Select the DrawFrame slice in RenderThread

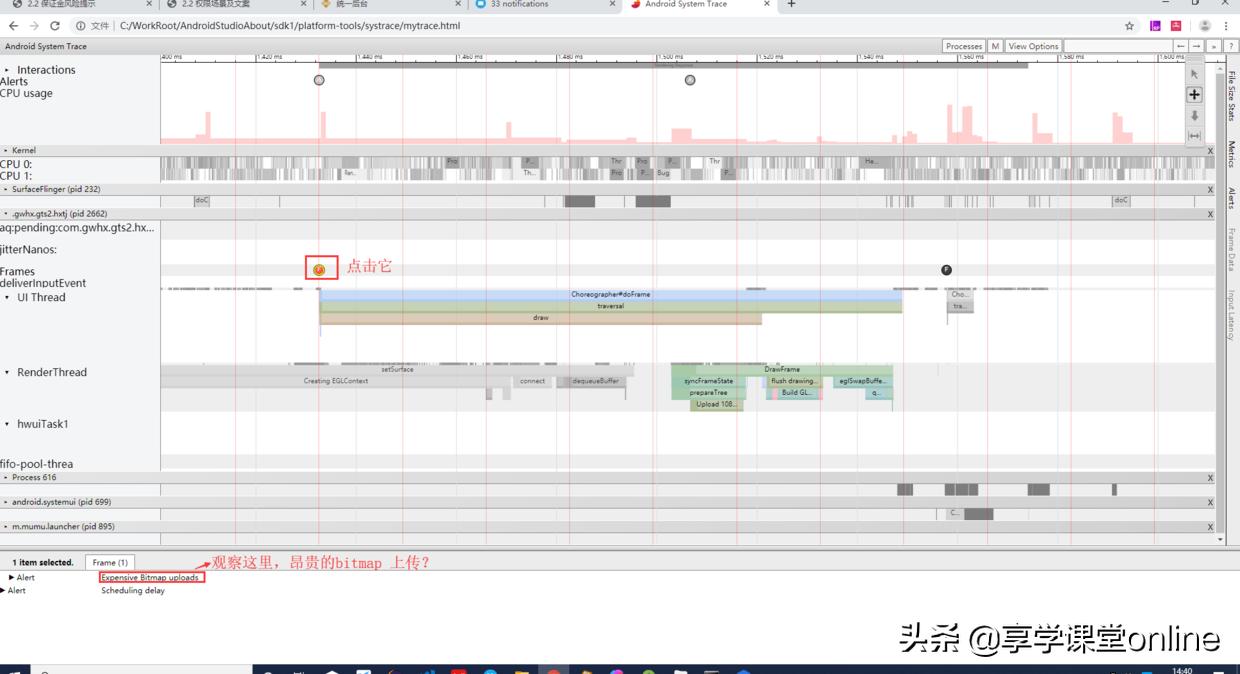[x=782, y=369]
